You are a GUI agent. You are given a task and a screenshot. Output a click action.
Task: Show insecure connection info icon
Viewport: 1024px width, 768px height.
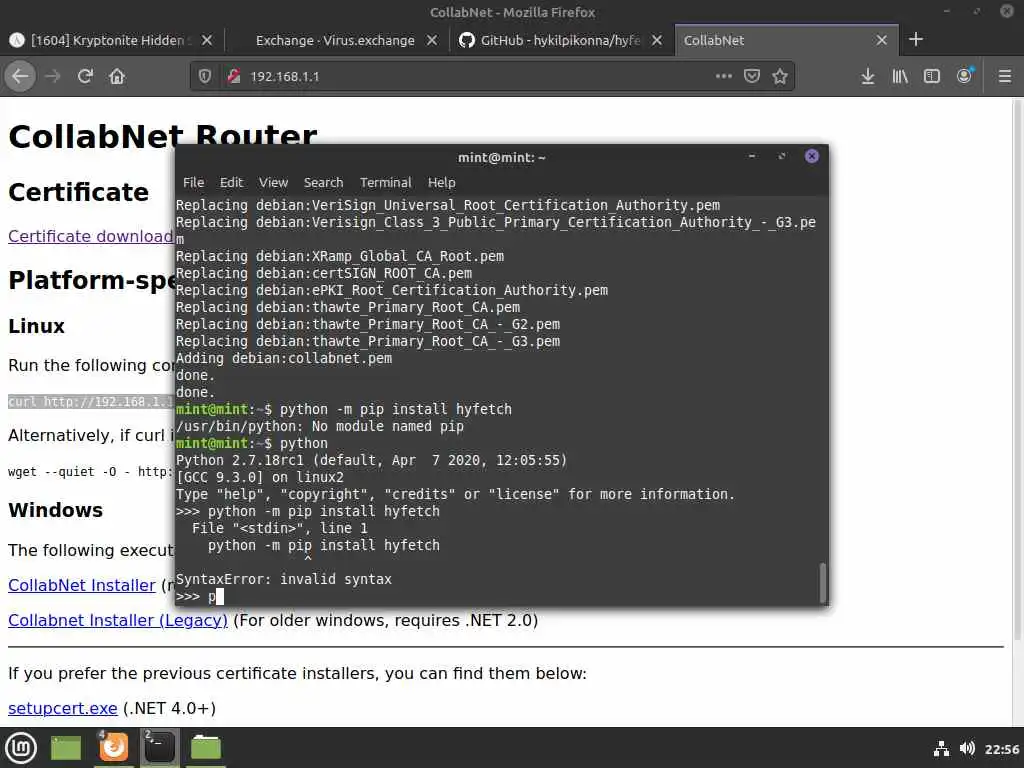point(234,76)
